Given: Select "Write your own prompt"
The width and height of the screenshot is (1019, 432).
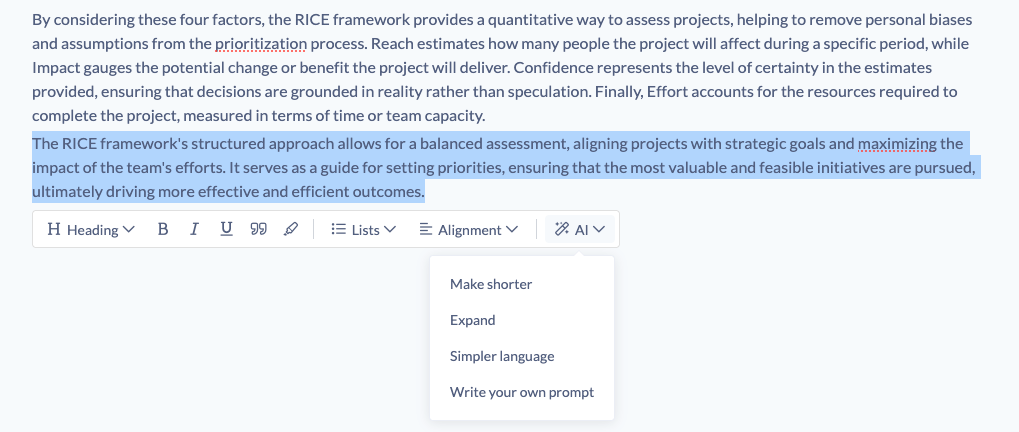Looking at the screenshot, I should pos(522,392).
